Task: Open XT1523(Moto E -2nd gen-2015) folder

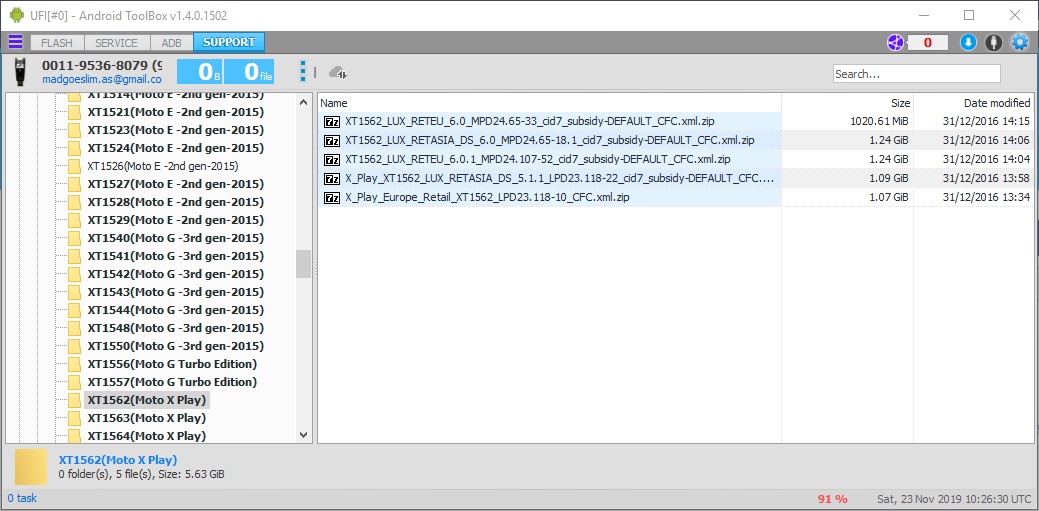Action: (175, 130)
